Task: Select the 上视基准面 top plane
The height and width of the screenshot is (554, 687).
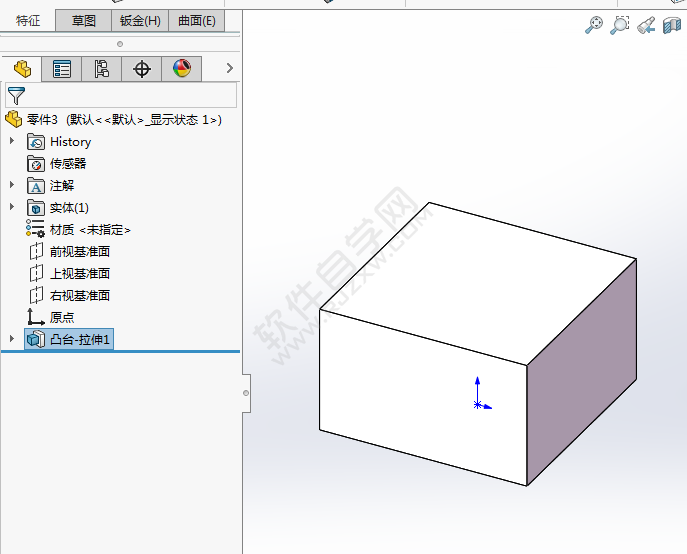Action: coord(80,273)
